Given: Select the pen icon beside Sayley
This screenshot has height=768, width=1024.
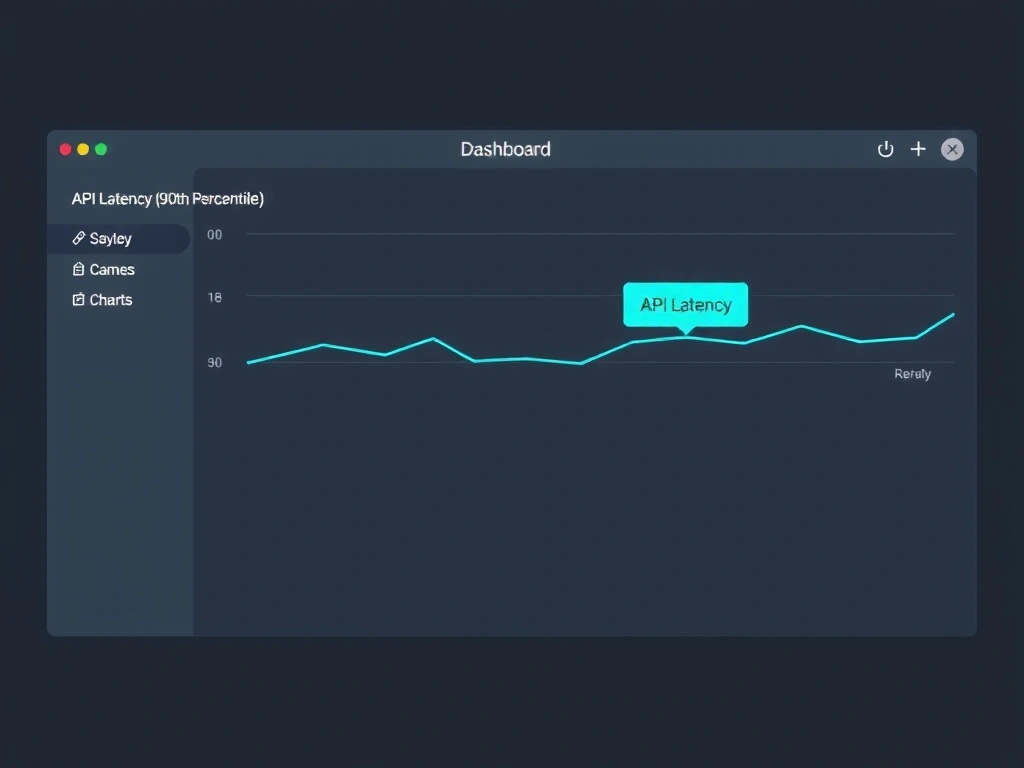Looking at the screenshot, I should point(80,238).
